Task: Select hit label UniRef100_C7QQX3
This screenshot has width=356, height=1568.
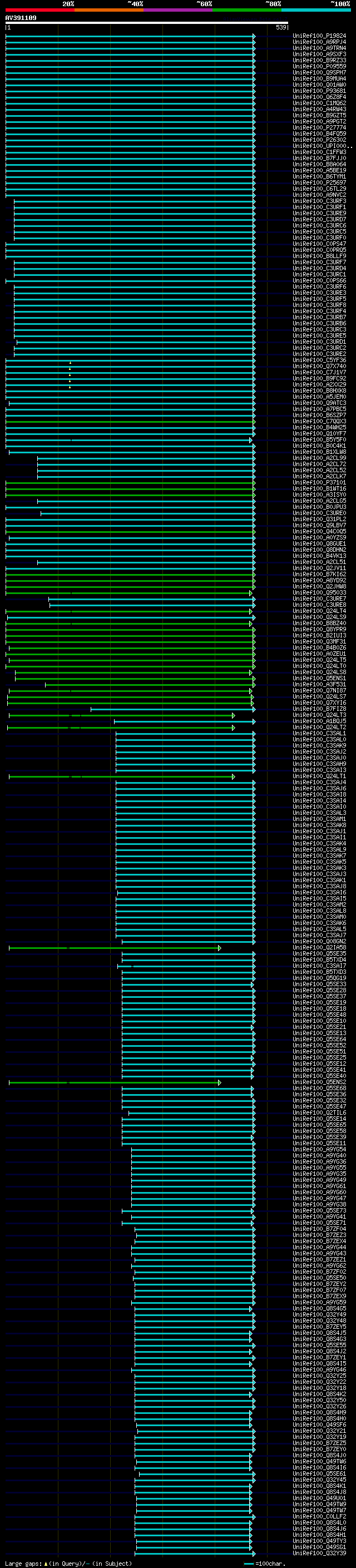Action: tap(319, 421)
